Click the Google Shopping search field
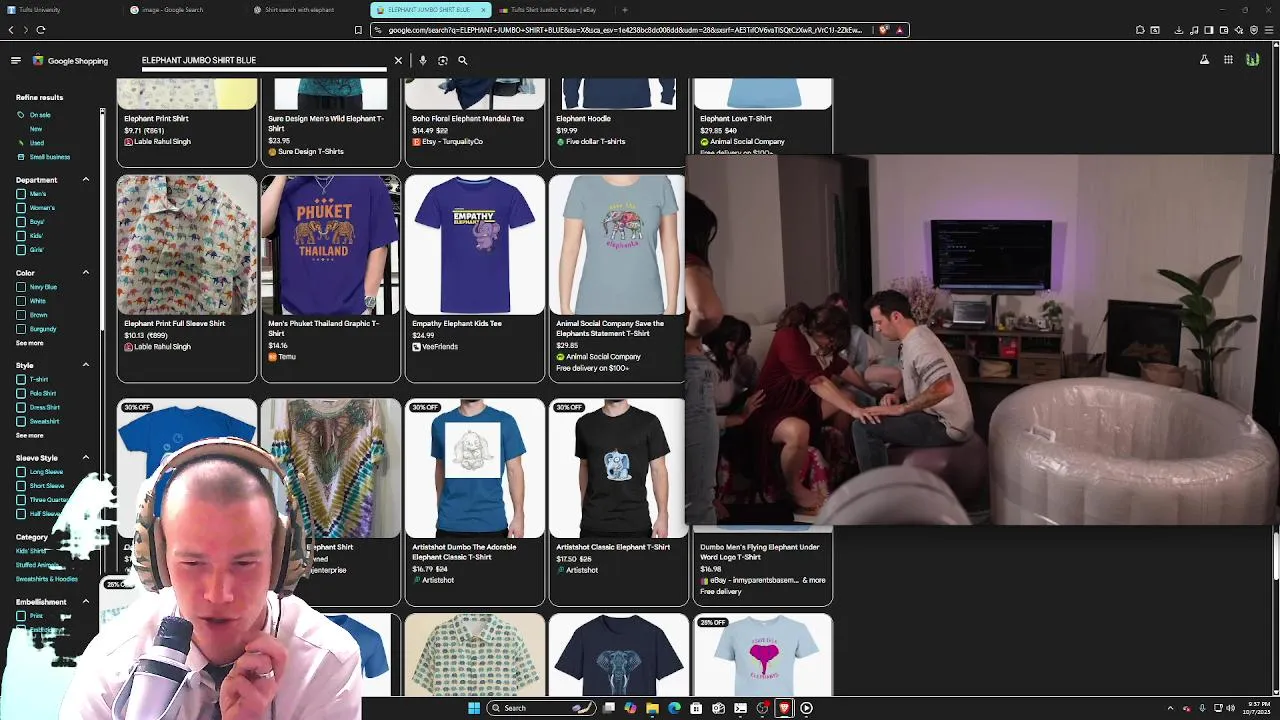1280x720 pixels. pos(264,60)
